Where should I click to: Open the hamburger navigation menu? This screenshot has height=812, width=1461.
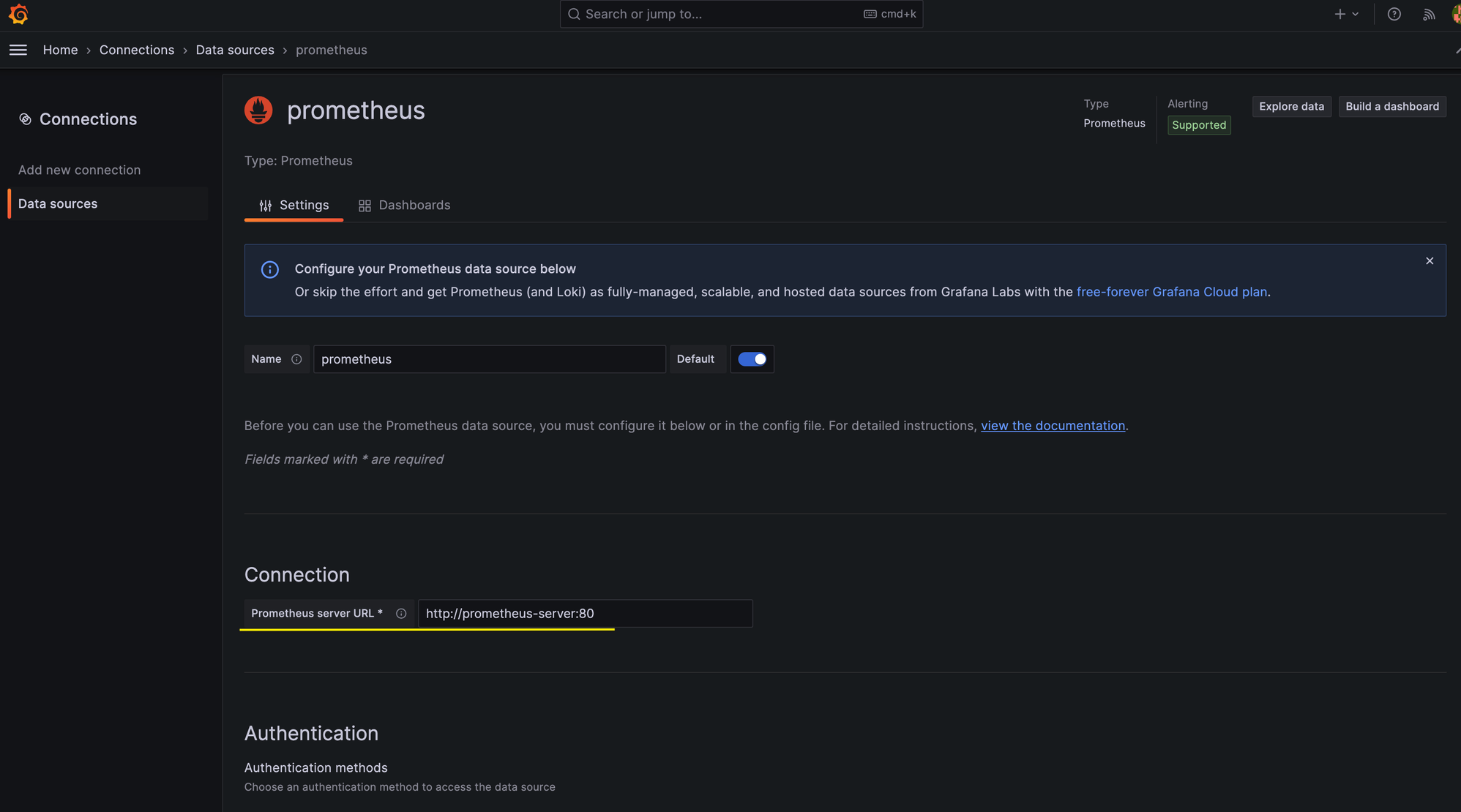18,50
